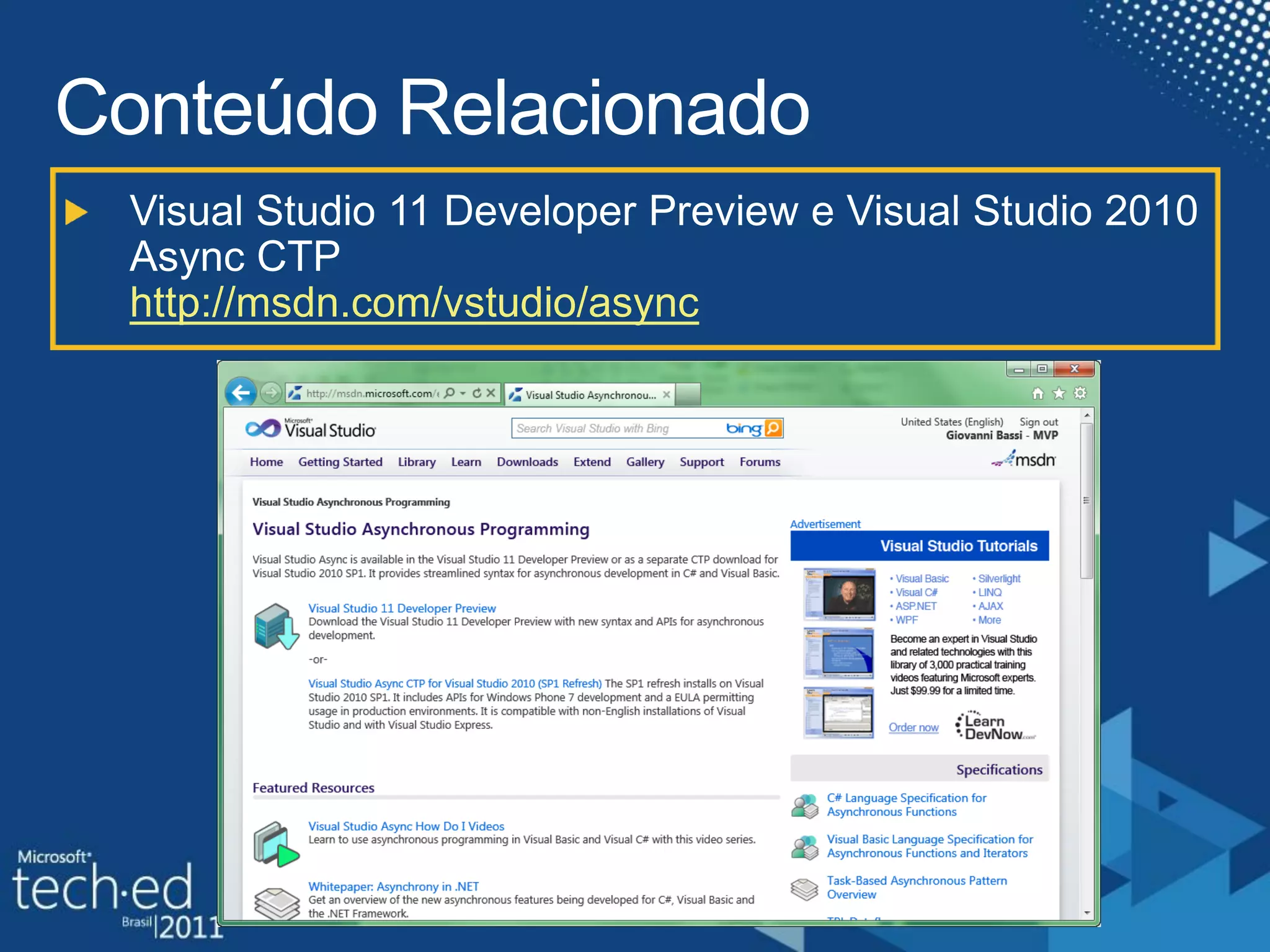1270x952 pixels.
Task: Click the search magnifier icon in address bar
Action: pos(450,393)
